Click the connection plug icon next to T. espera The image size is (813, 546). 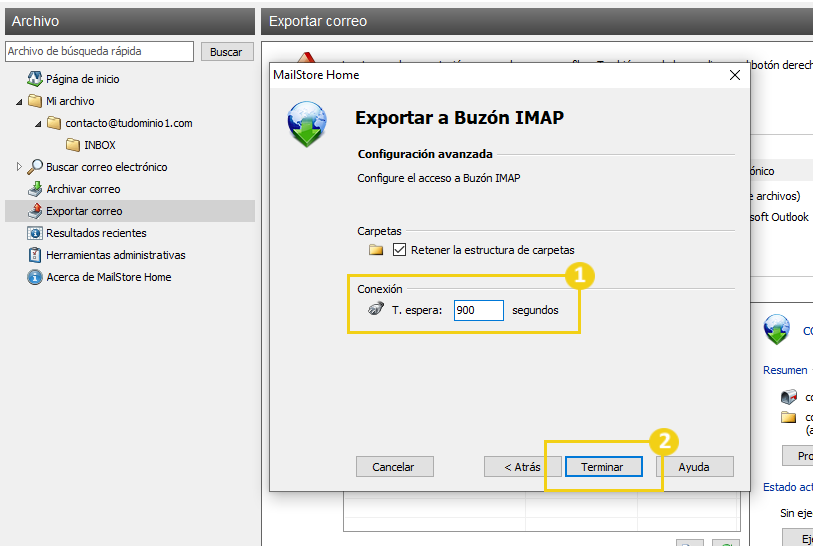tap(376, 309)
